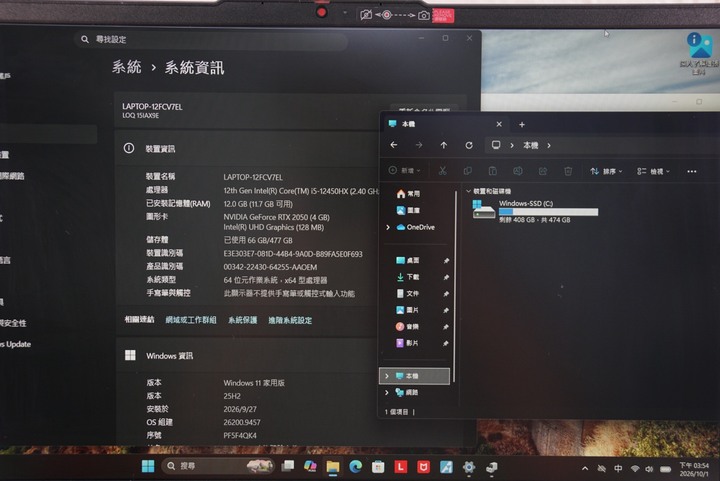Click the Paste clipboard icon in Explorer toolbar
The width and height of the screenshot is (720, 481).
(x=492, y=171)
